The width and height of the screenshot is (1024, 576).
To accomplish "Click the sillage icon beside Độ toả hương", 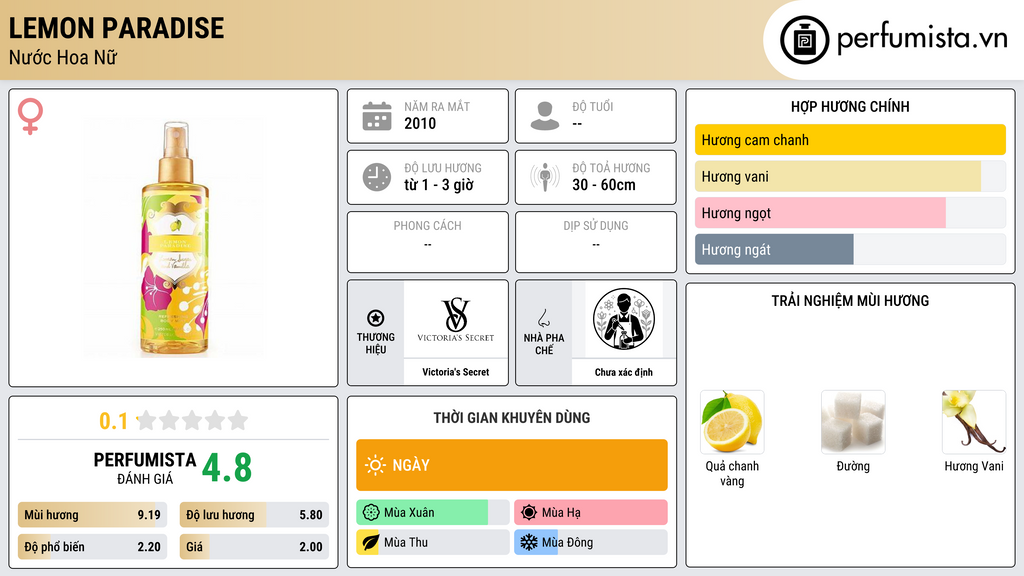I will click(545, 177).
